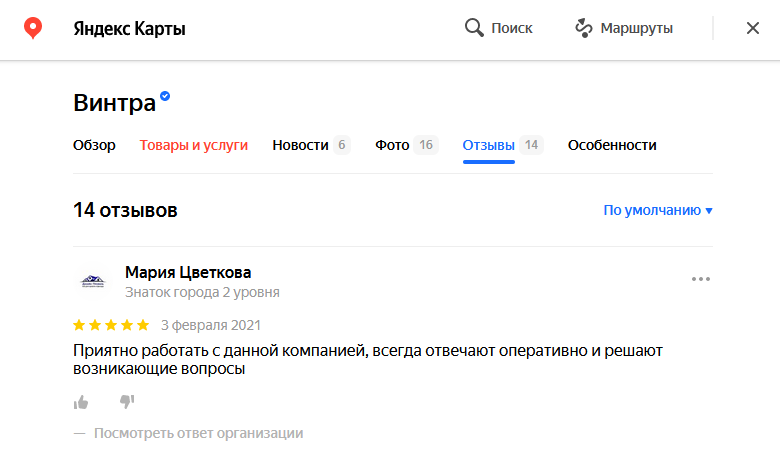780x468 pixels.
Task: Click the 14 отзывов heading
Action: pos(125,210)
